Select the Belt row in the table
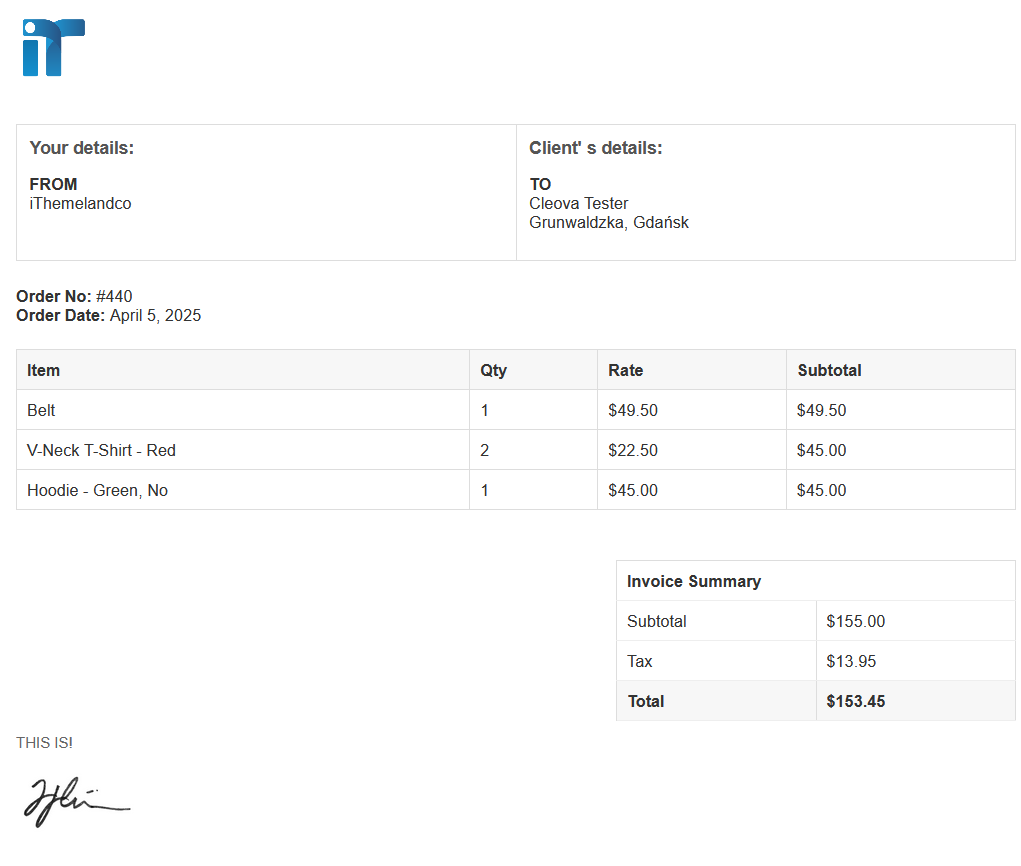Viewport: 1021px width, 866px height. click(x=41, y=410)
